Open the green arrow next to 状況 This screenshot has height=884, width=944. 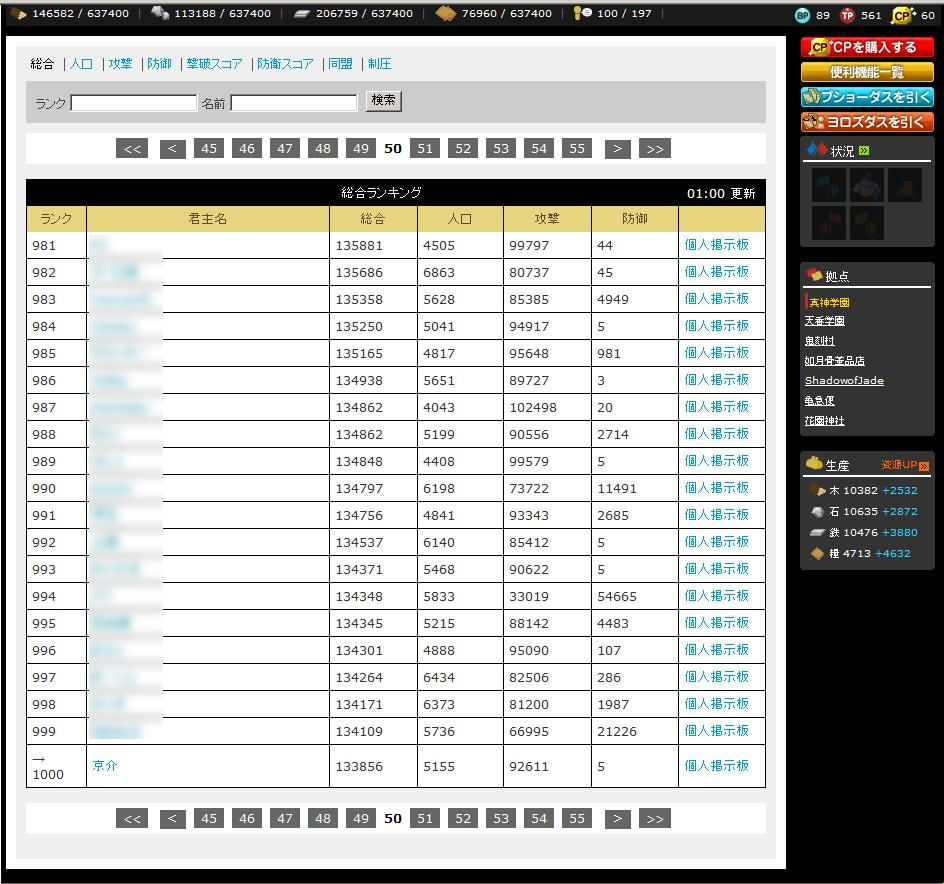coord(864,151)
